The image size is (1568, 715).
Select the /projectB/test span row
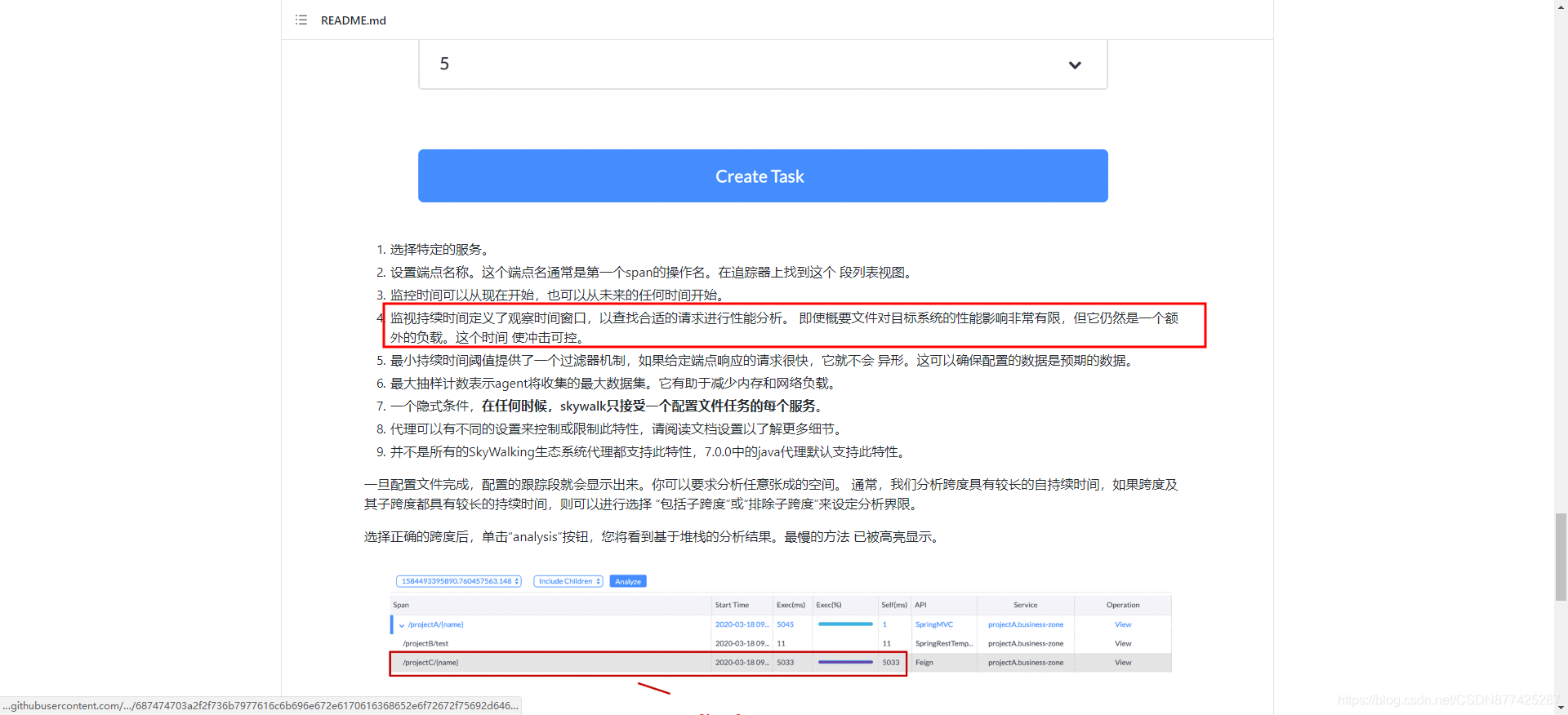click(781, 643)
